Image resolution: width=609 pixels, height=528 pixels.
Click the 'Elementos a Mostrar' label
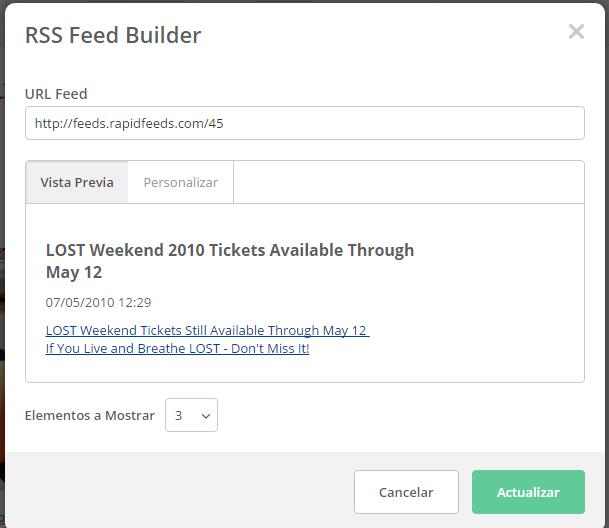click(90, 415)
